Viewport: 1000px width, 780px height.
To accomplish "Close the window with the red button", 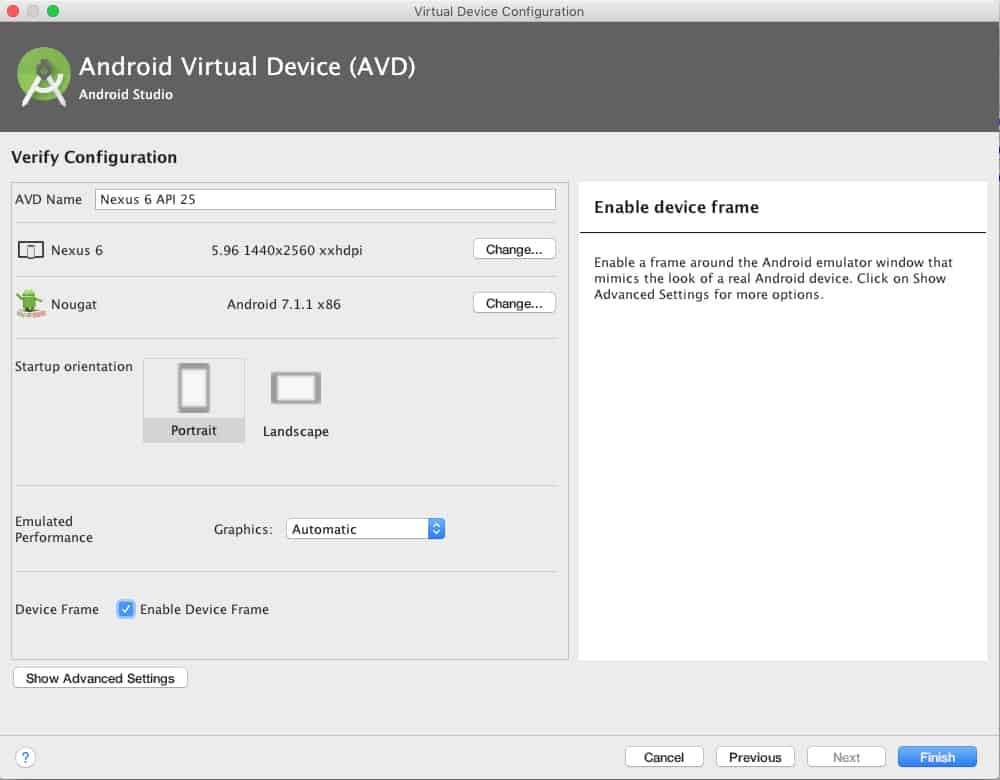I will (x=12, y=10).
